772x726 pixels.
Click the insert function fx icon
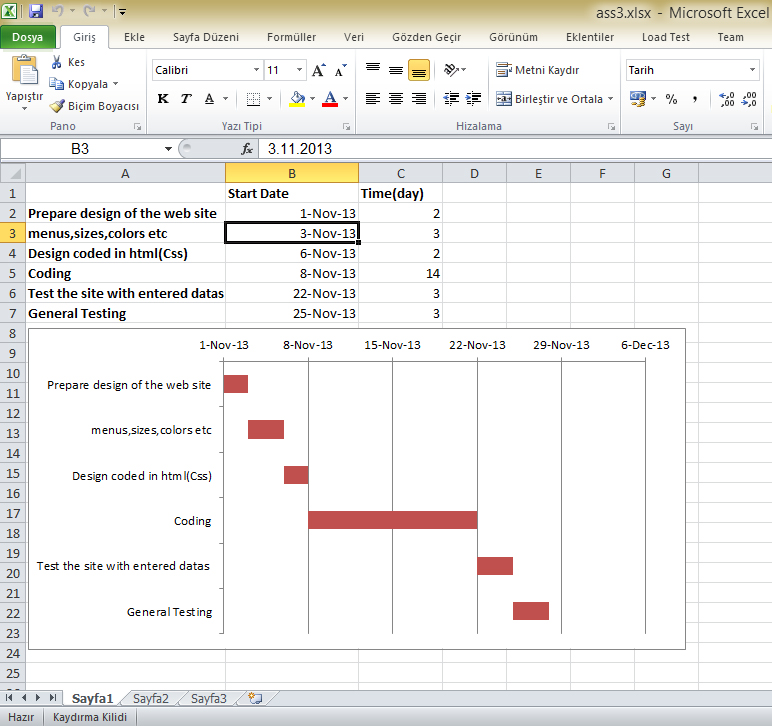pyautogui.click(x=247, y=149)
